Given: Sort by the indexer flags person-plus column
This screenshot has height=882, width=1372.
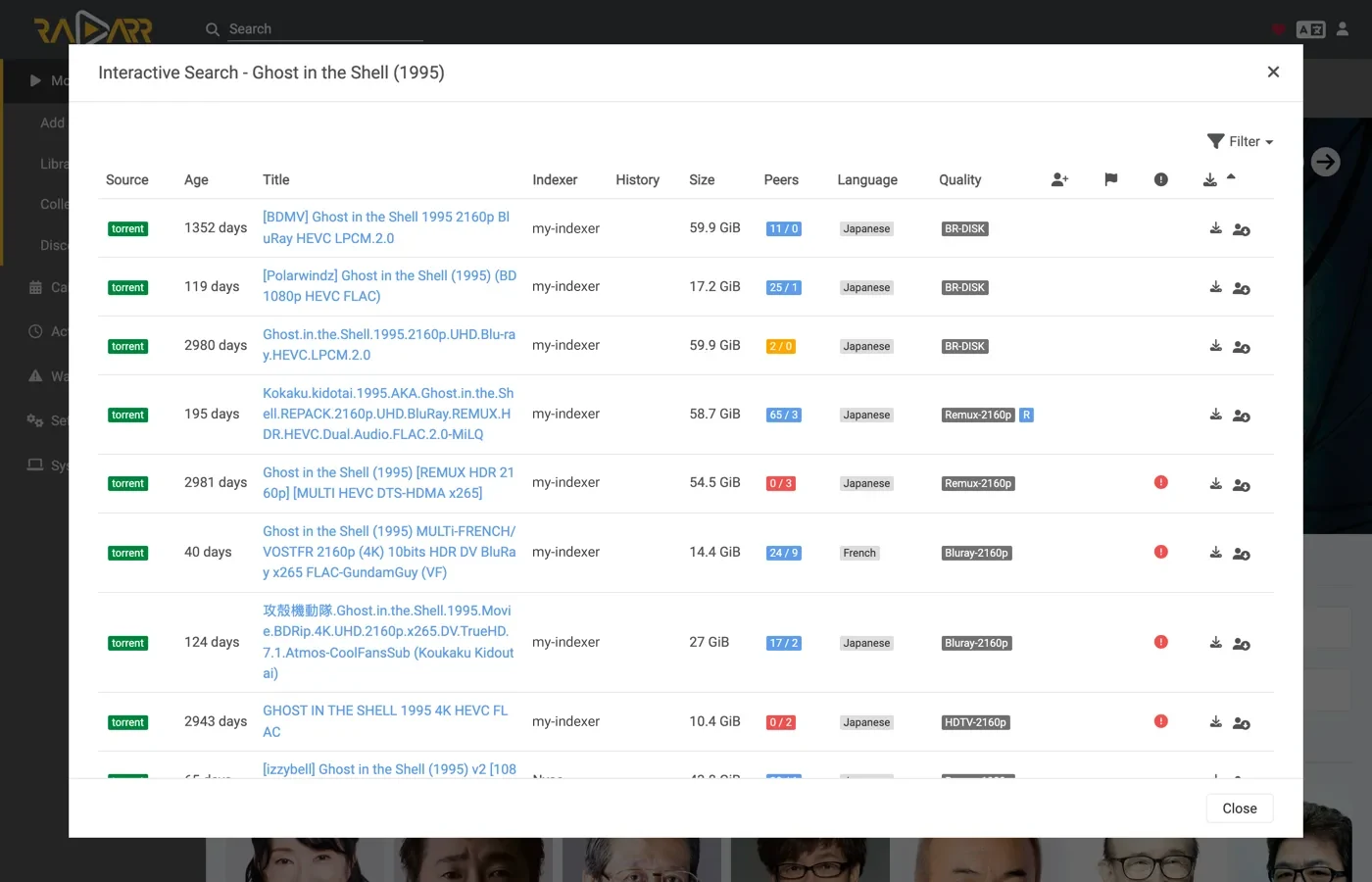Looking at the screenshot, I should 1059,179.
